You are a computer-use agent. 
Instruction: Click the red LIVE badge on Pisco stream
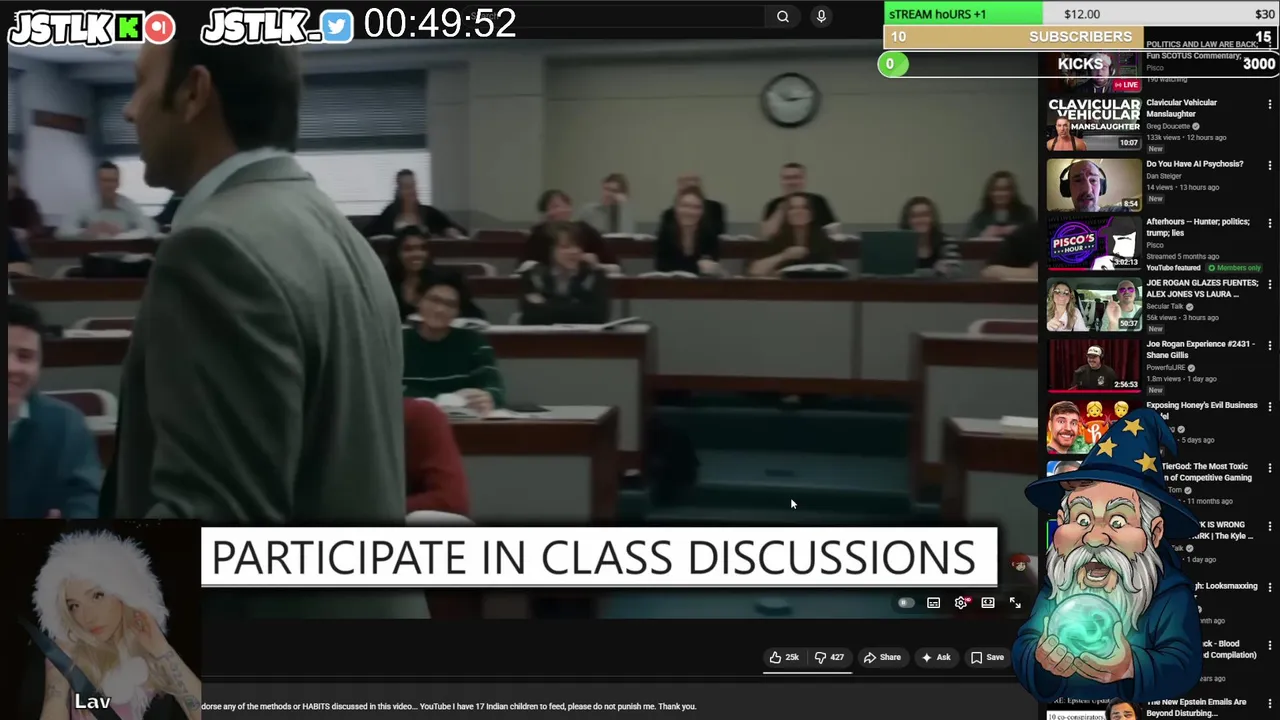1127,85
